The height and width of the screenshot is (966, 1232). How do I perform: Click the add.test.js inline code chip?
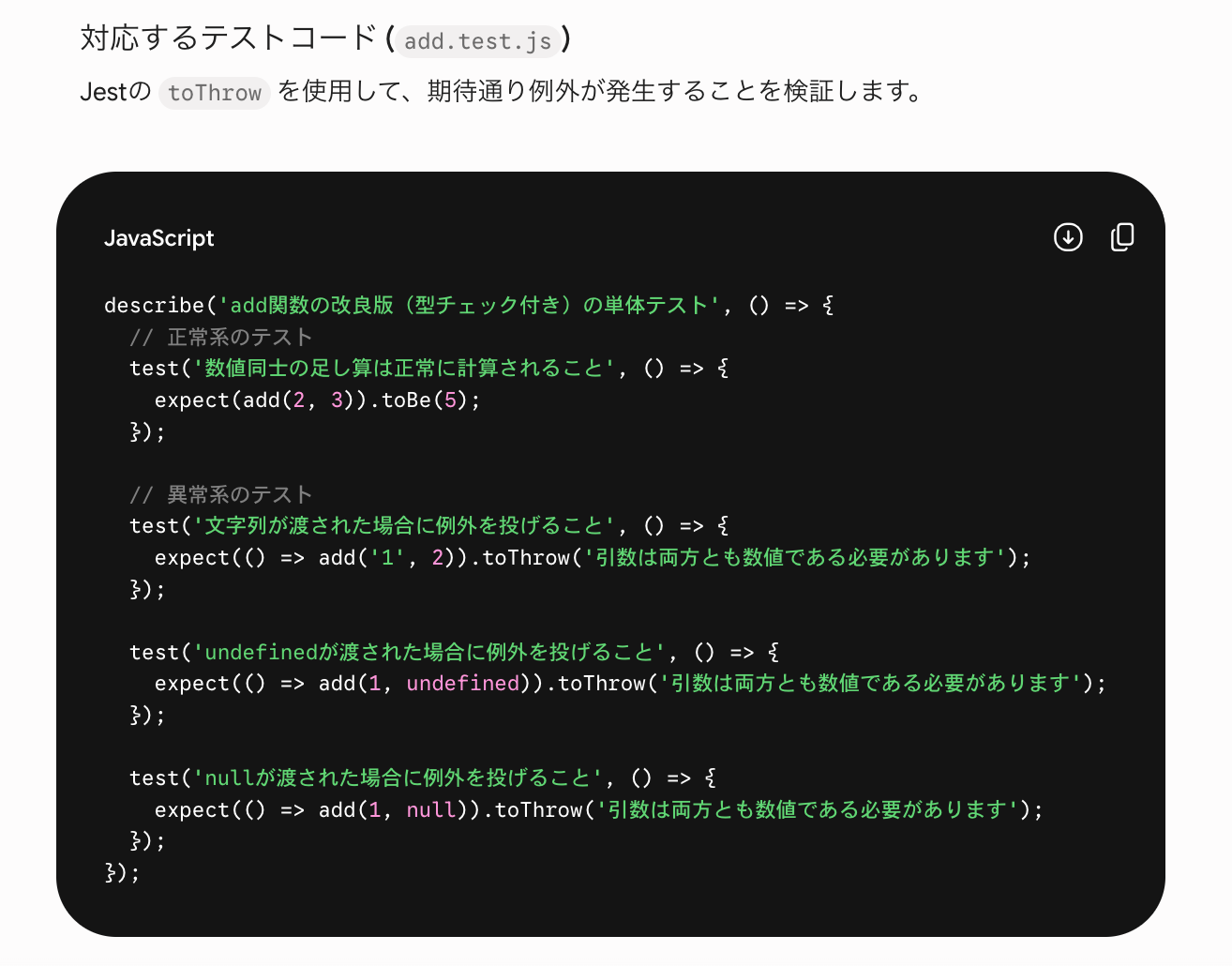pyautogui.click(x=478, y=40)
